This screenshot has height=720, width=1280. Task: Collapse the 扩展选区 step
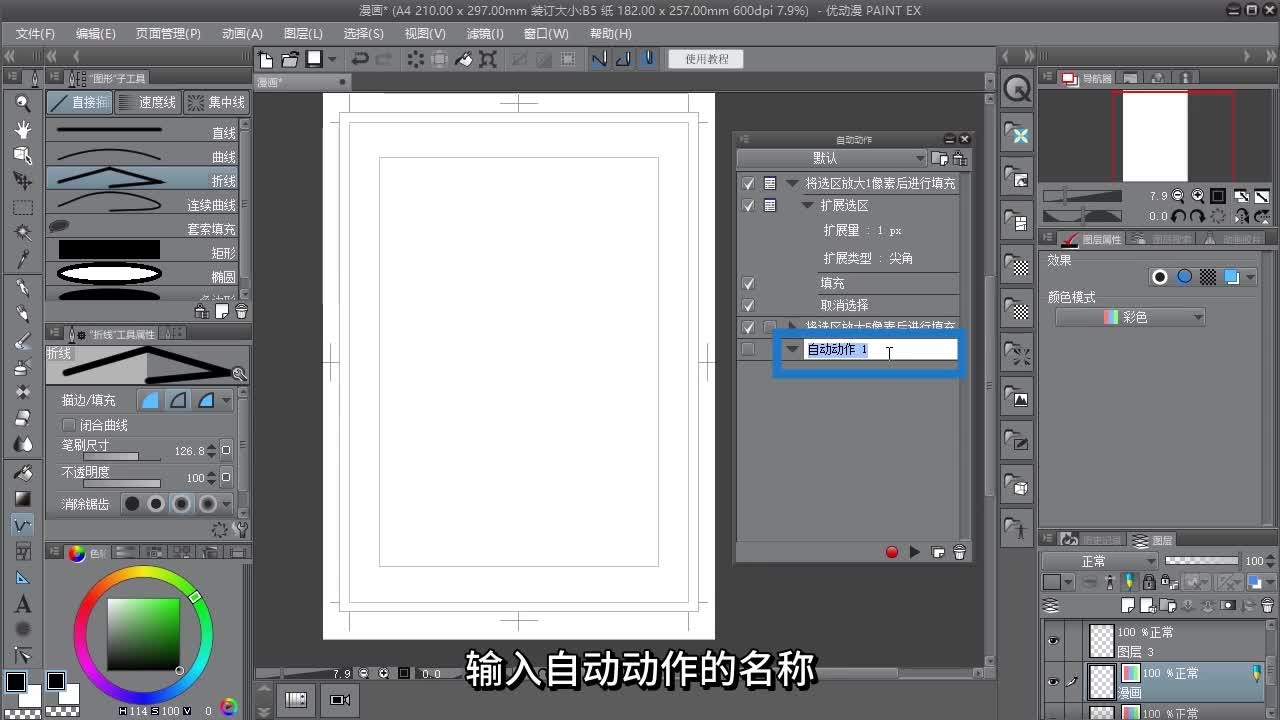pos(808,205)
